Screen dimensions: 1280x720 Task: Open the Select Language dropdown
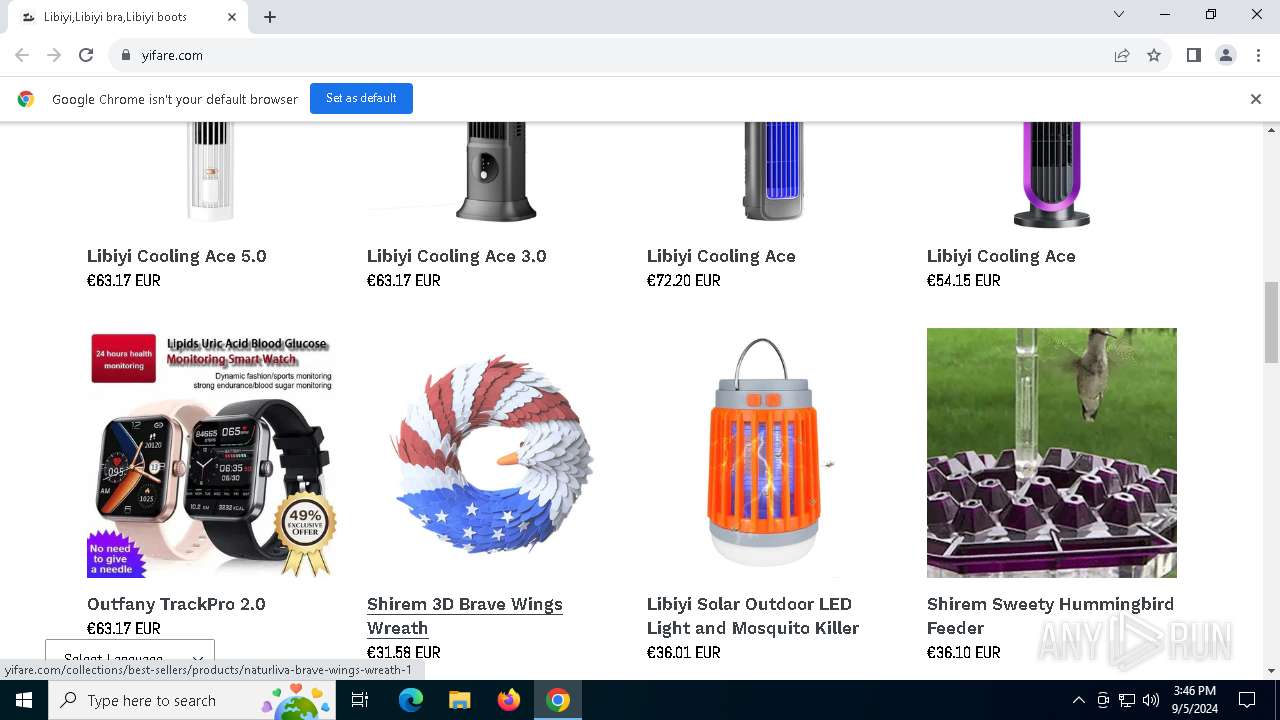pyautogui.click(x=130, y=659)
